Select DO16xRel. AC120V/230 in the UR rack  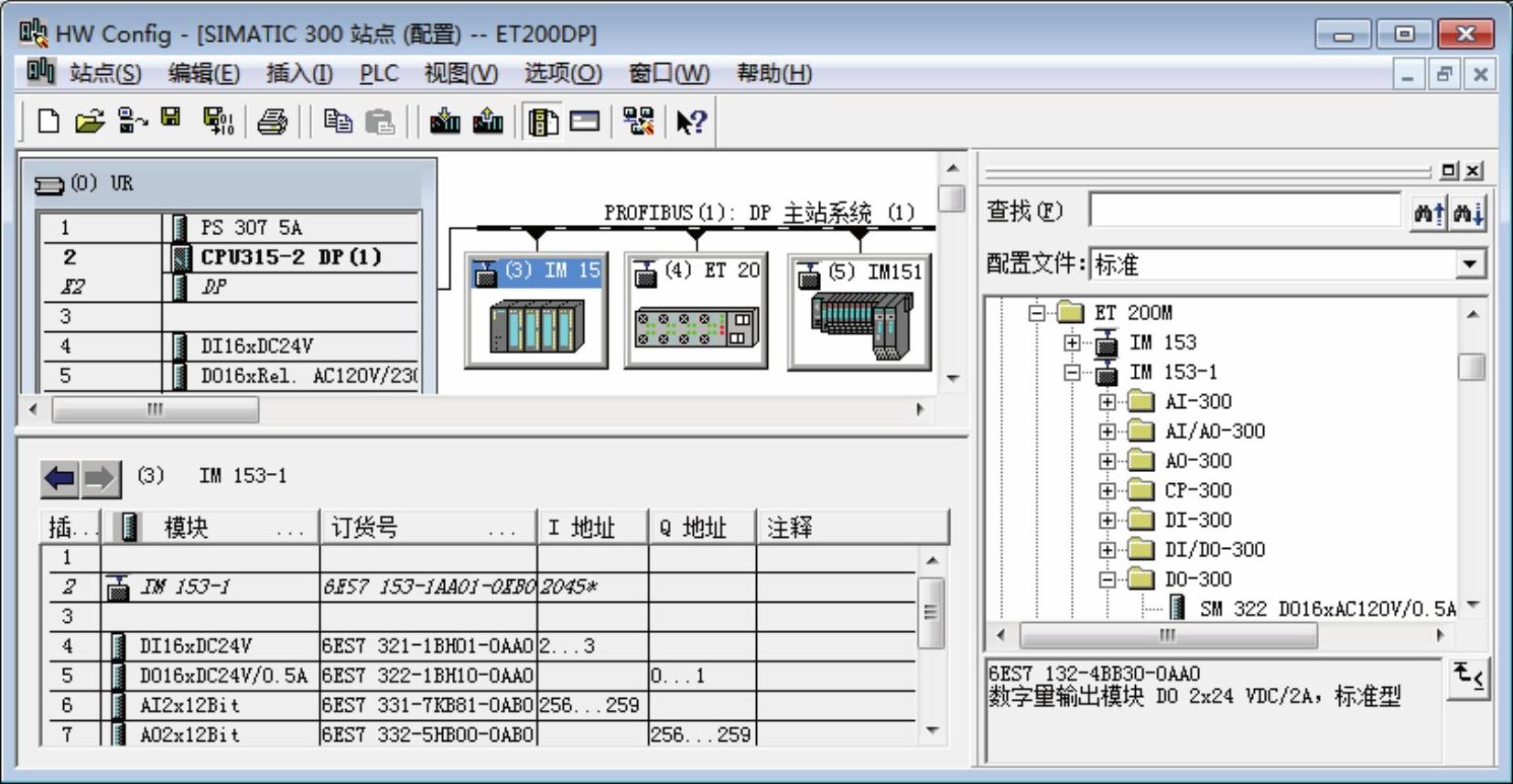pos(229,376)
